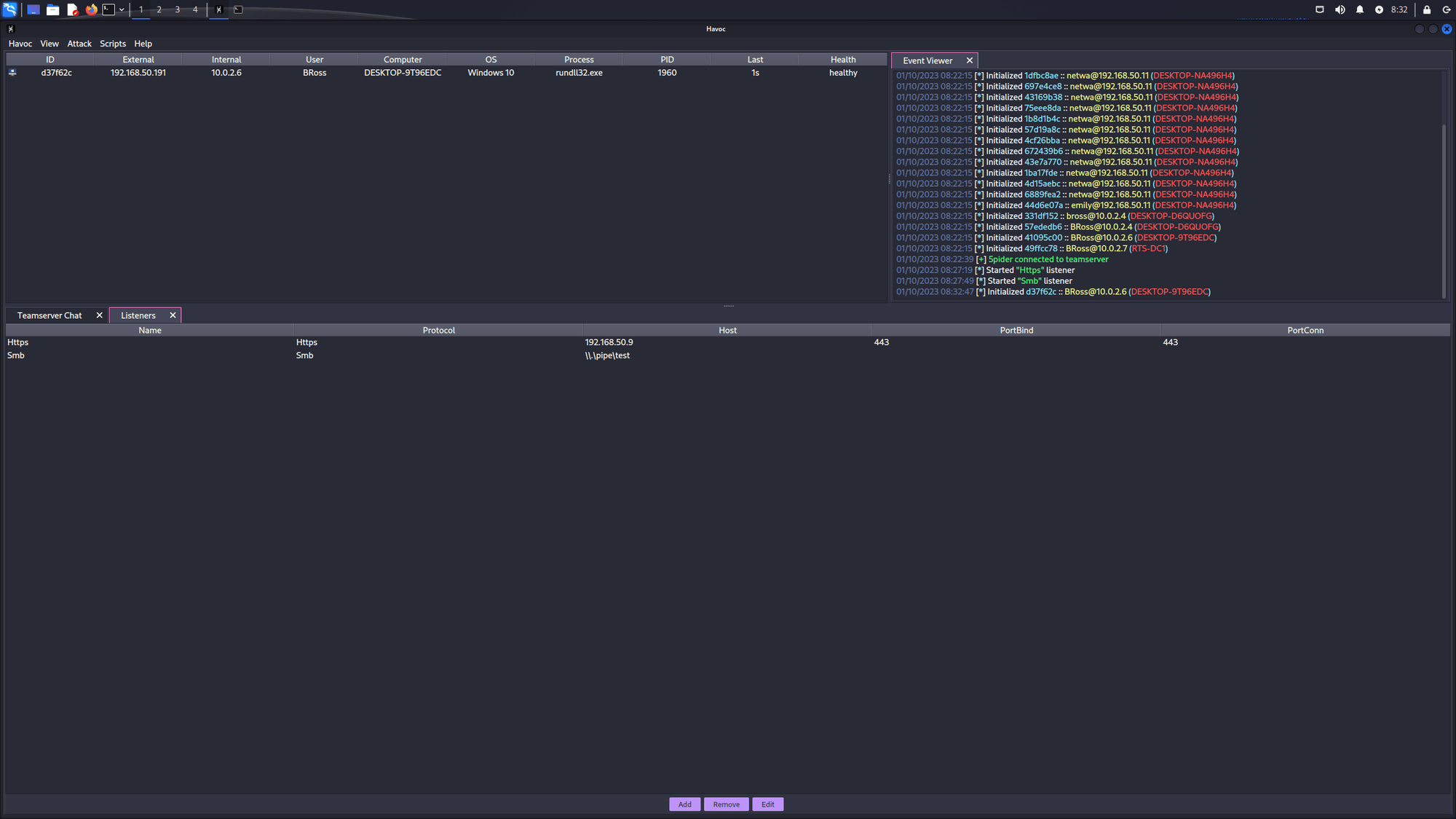The image size is (1456, 819).
Task: Select the terminal window in the taskbar
Action: tap(238, 9)
